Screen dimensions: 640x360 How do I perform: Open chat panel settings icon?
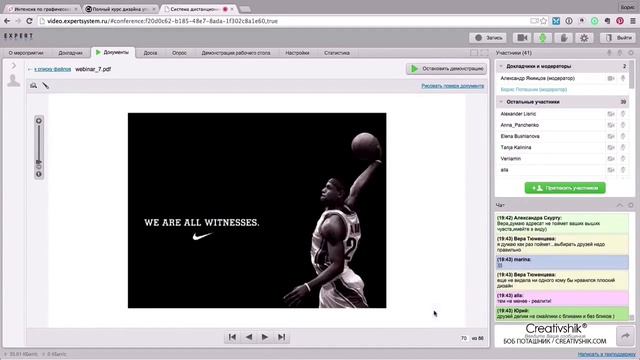[631, 205]
